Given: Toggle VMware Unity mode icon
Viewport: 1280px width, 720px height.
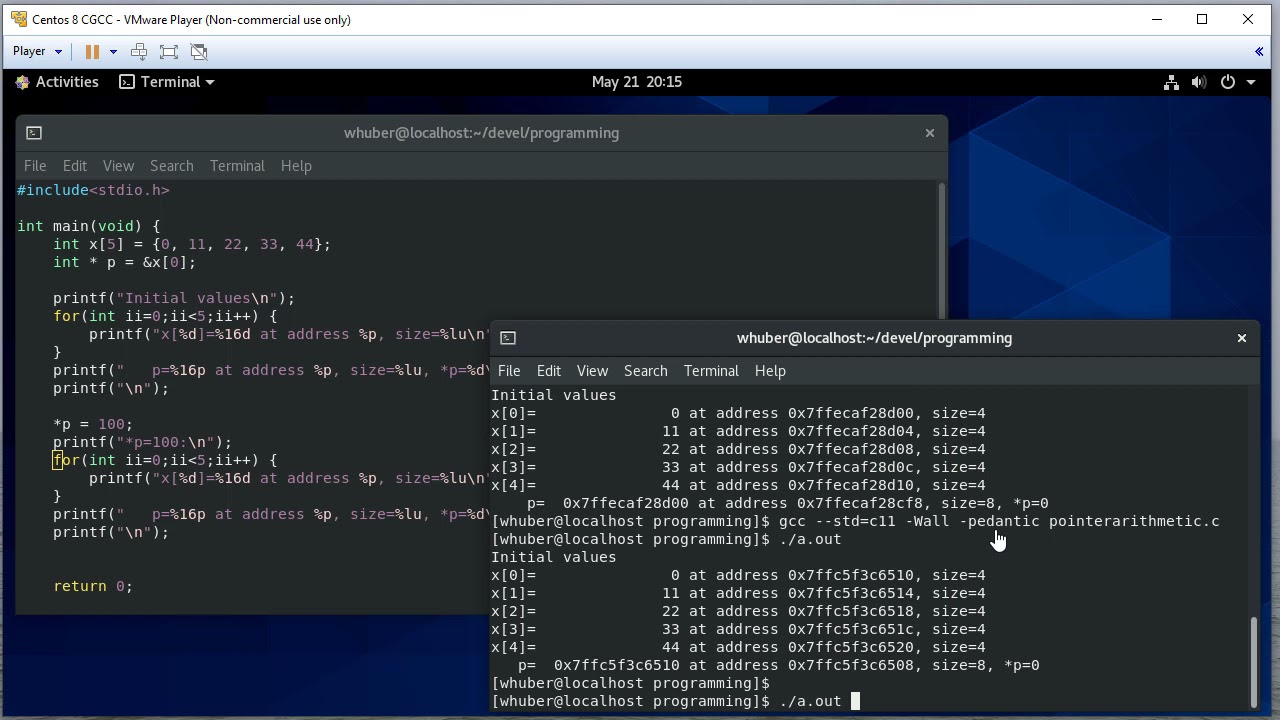Looking at the screenshot, I should pos(199,51).
